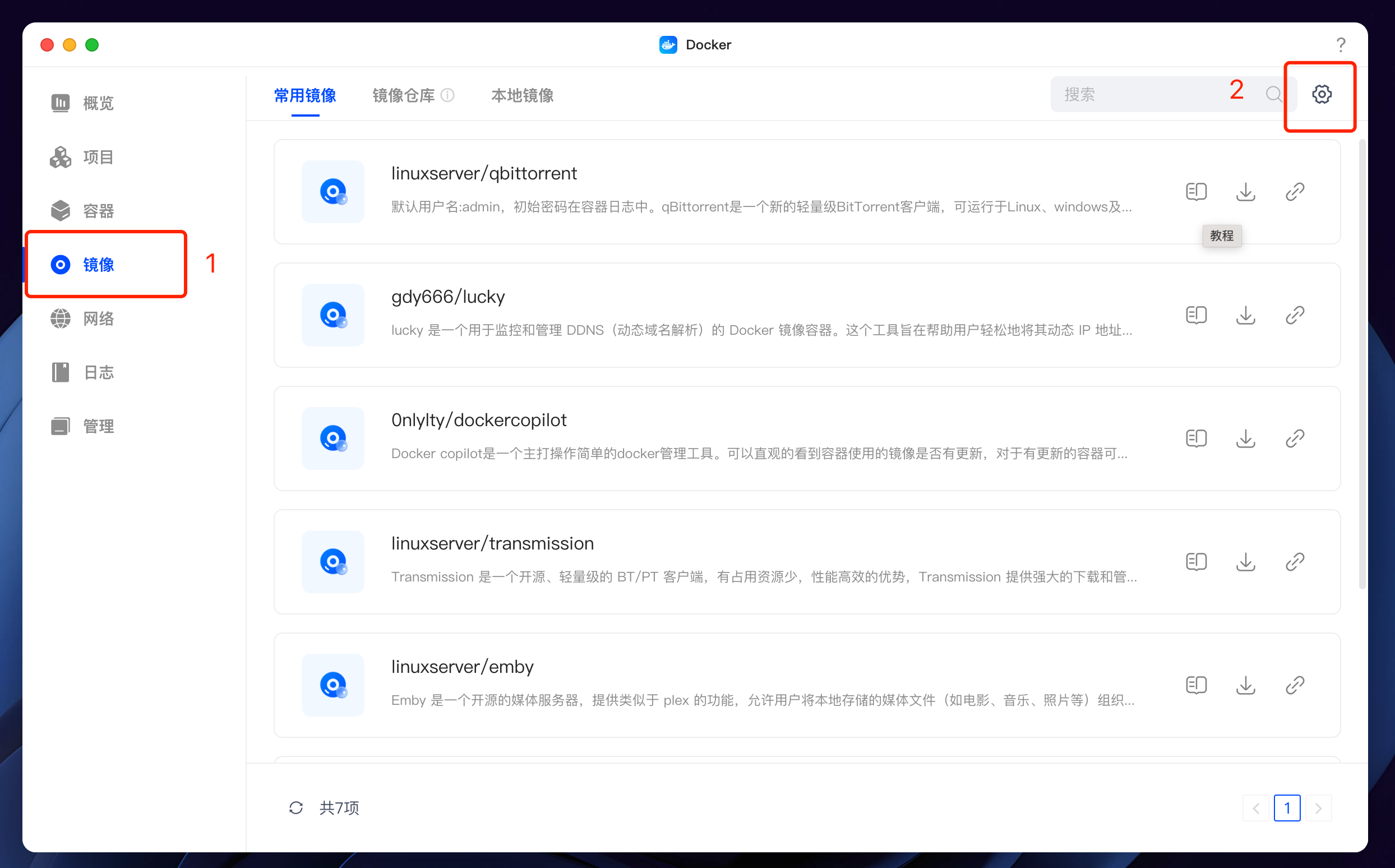
Task: Open the help question mark icon
Action: click(x=1341, y=45)
